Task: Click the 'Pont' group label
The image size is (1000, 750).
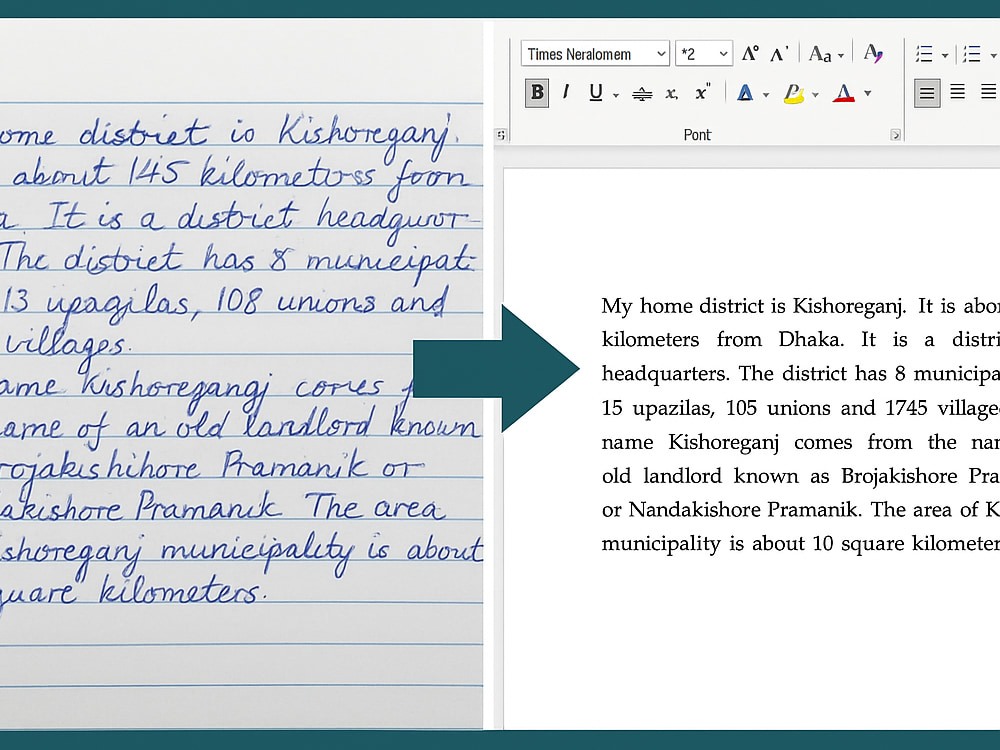Action: 697,135
